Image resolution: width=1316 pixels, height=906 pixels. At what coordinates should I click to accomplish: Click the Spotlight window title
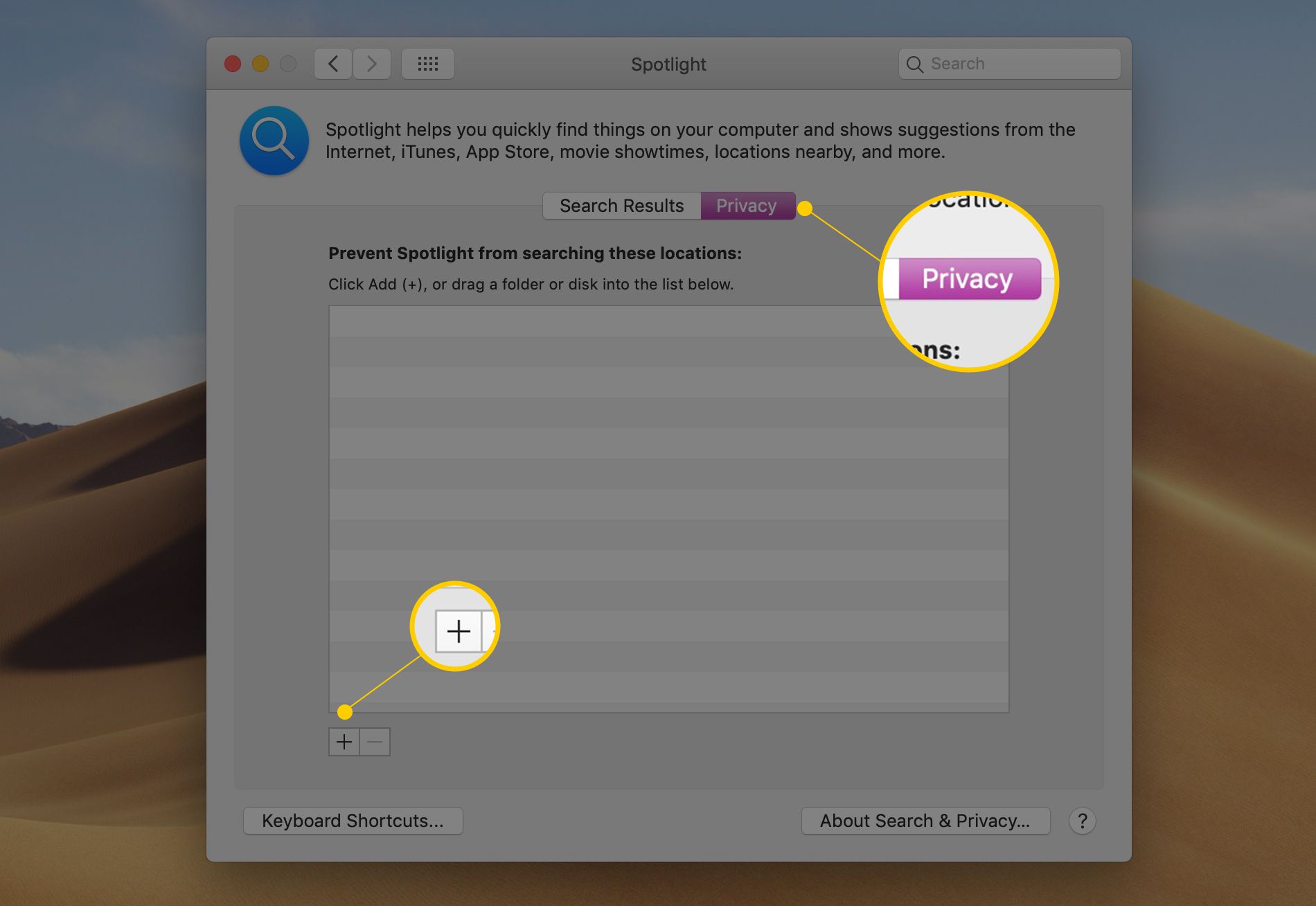[x=668, y=64]
